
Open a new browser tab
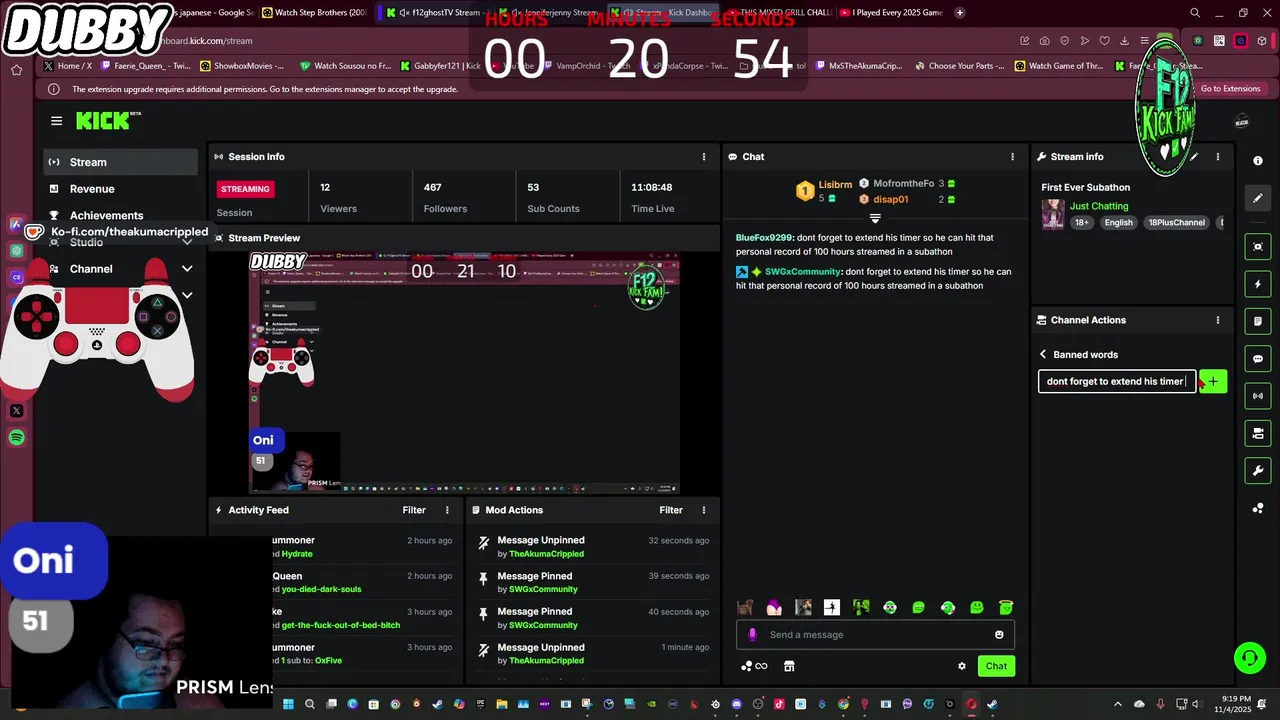(x=960, y=13)
